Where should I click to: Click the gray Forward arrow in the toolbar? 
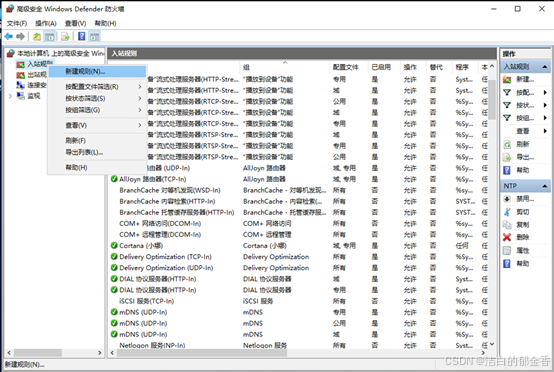coord(20,36)
